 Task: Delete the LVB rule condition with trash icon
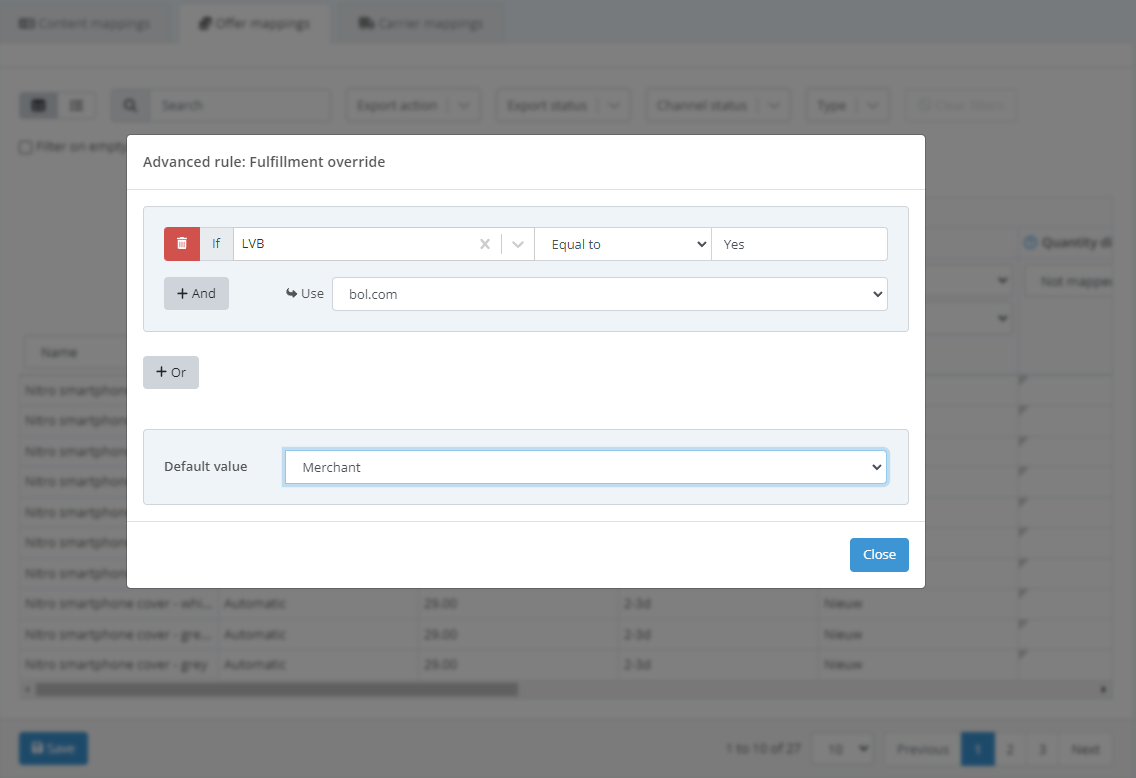(182, 244)
